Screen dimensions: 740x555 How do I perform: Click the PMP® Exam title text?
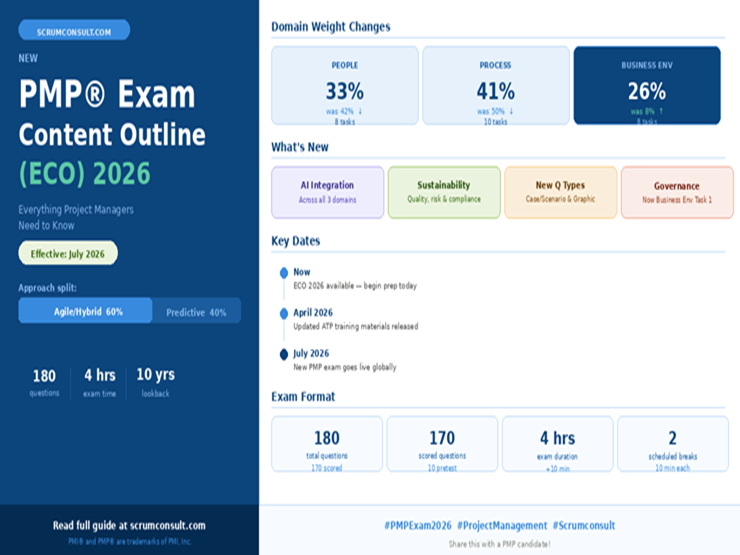tap(107, 94)
